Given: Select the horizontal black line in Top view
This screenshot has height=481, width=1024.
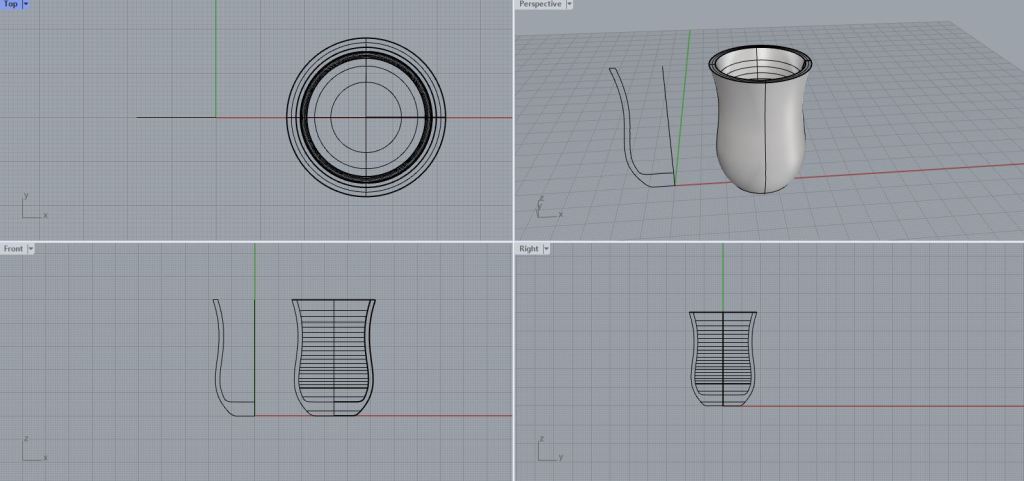Looking at the screenshot, I should click(x=175, y=118).
